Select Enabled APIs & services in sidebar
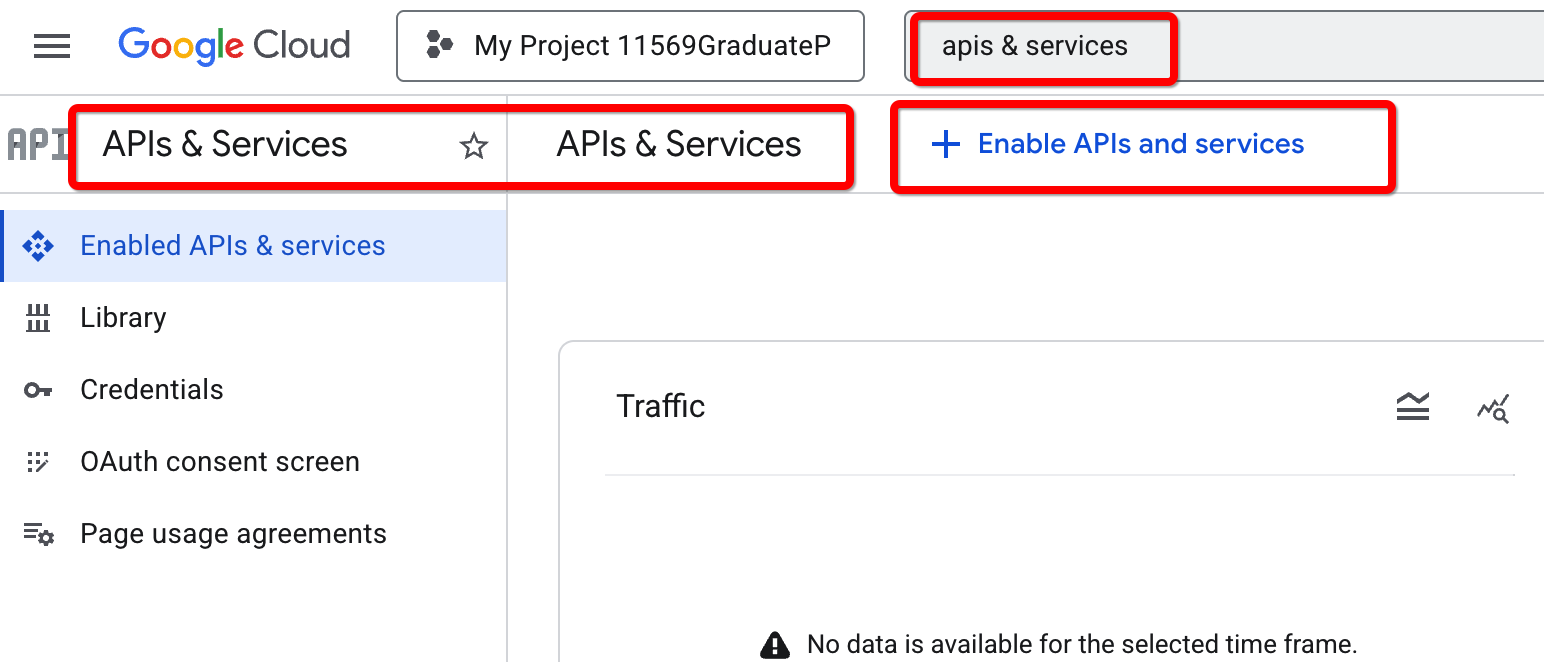1544x662 pixels. point(254,246)
